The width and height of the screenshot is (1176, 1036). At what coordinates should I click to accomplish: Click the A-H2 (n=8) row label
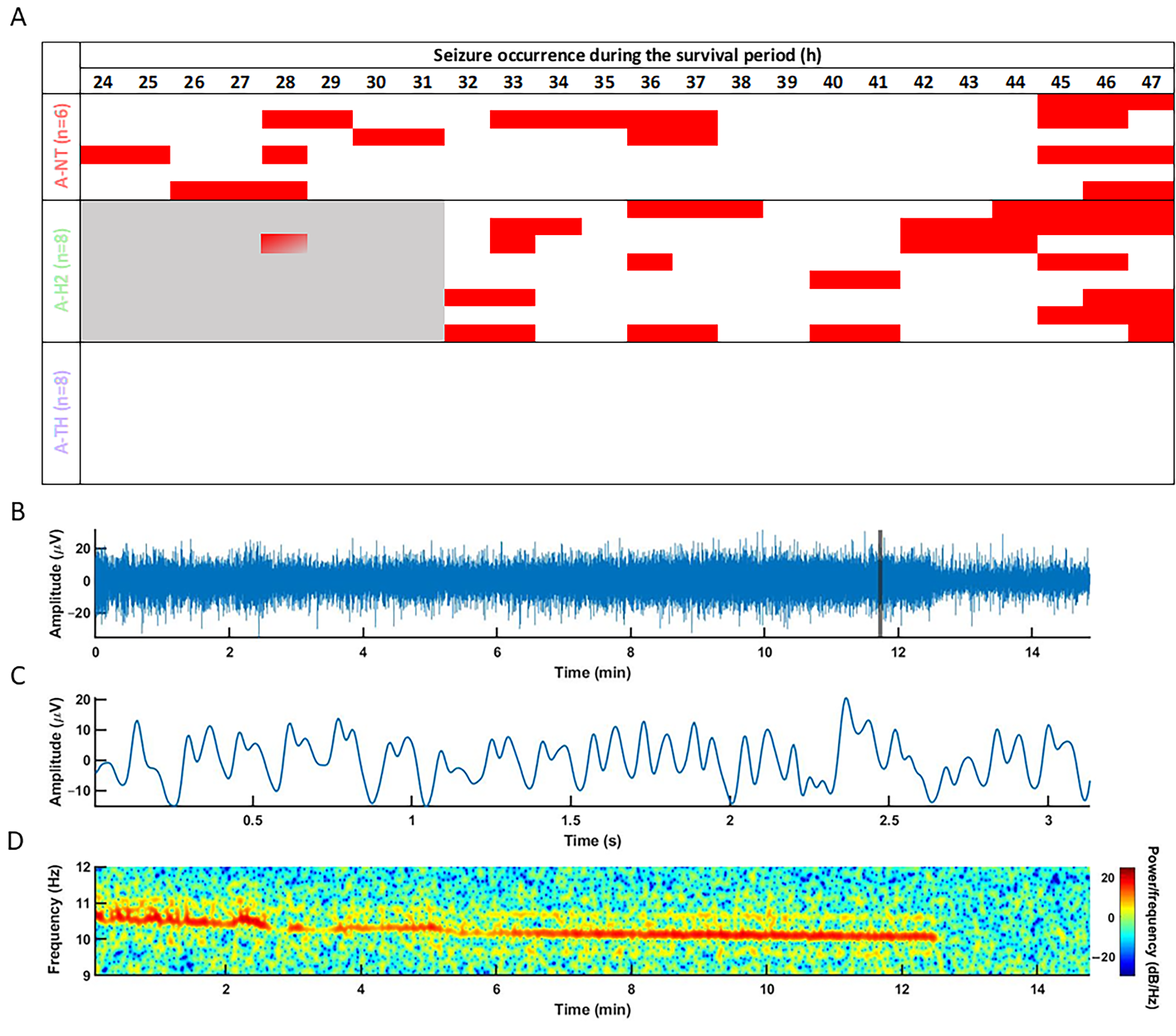coord(62,270)
